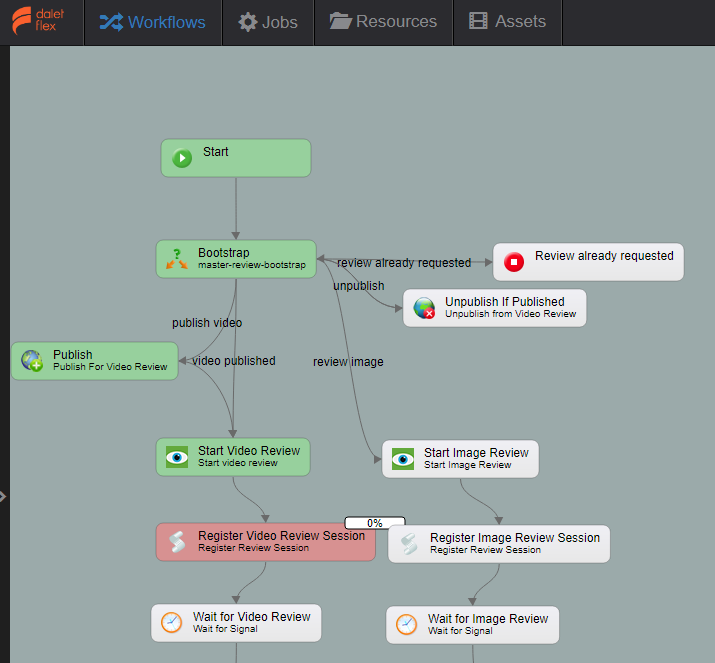Open the Resources tab
715x663 pixels.
click(383, 22)
